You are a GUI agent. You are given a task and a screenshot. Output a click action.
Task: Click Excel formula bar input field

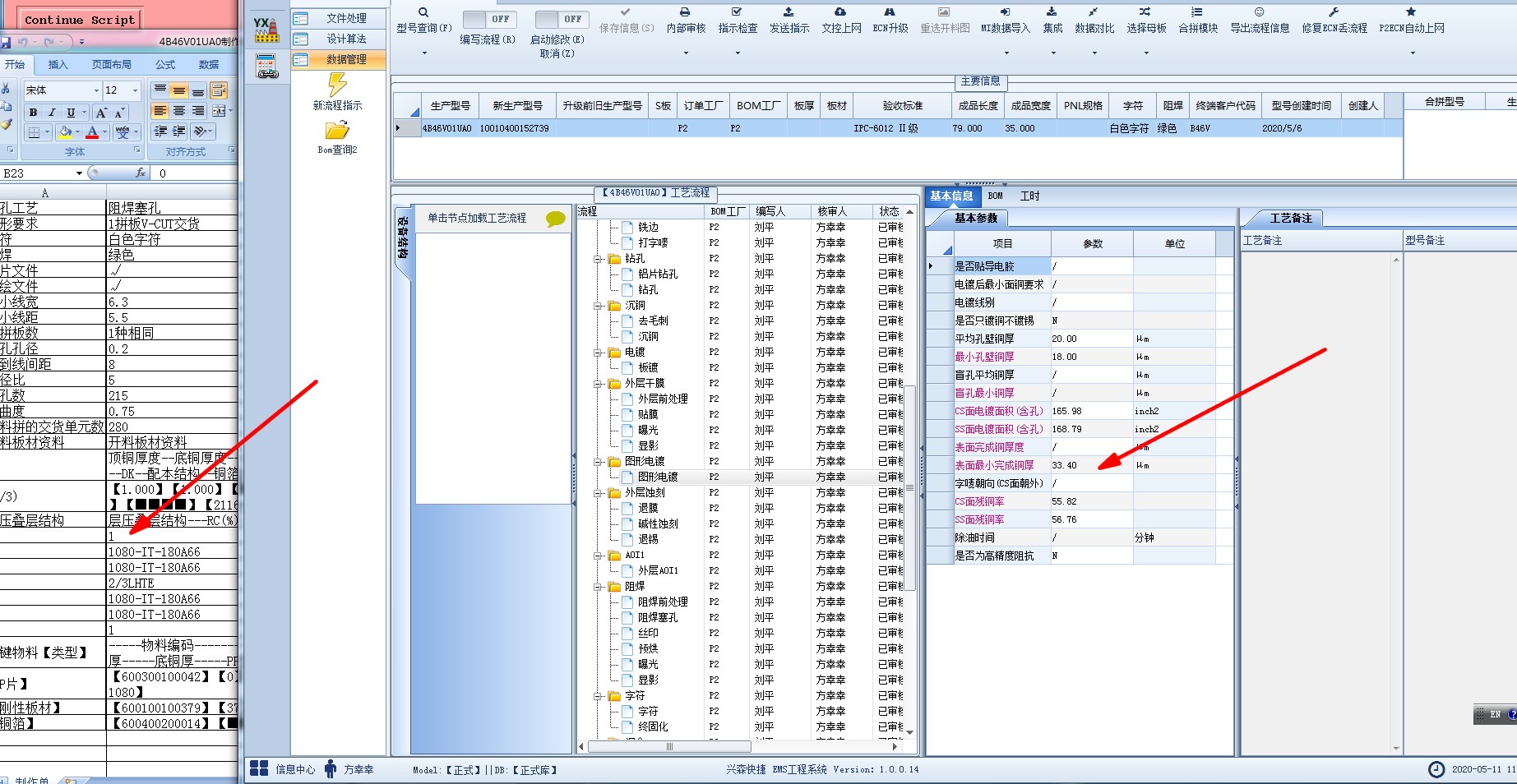(x=196, y=173)
